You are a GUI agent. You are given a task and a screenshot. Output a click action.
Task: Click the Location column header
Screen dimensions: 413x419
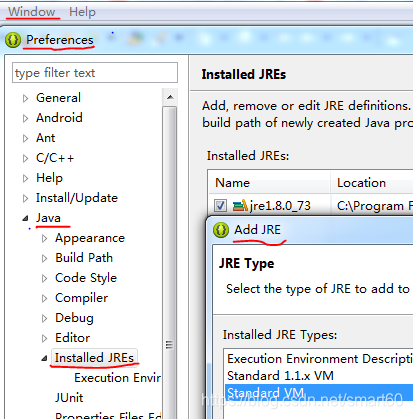(372, 183)
